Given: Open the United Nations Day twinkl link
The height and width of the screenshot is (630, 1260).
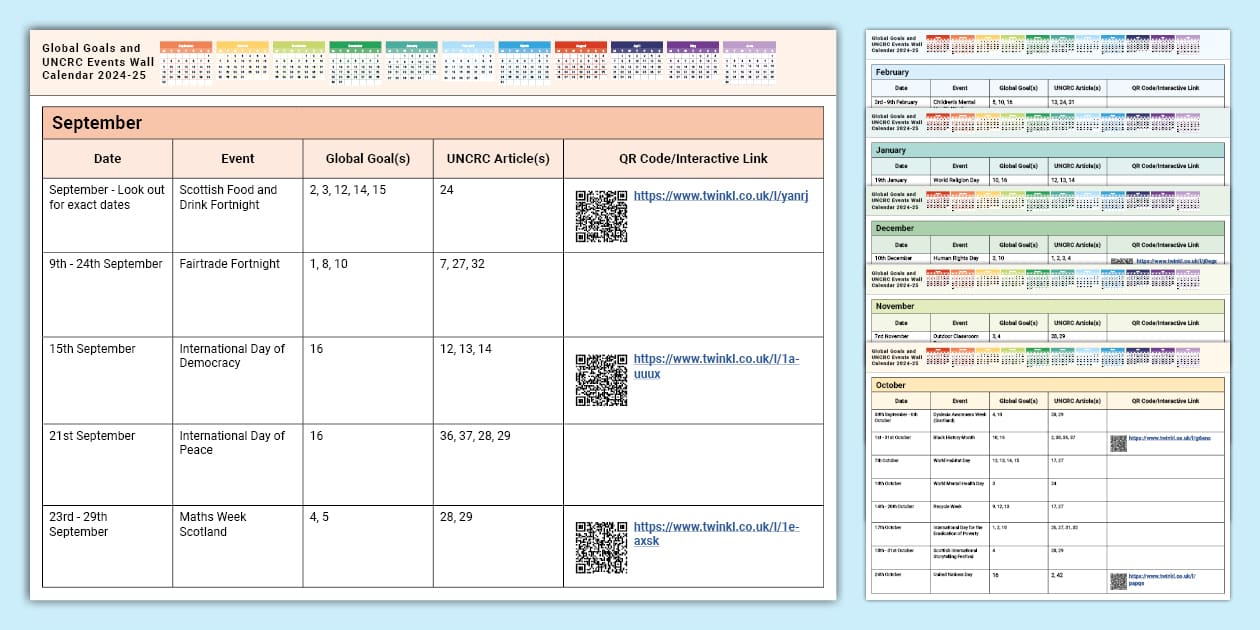Looking at the screenshot, I should click(1163, 580).
